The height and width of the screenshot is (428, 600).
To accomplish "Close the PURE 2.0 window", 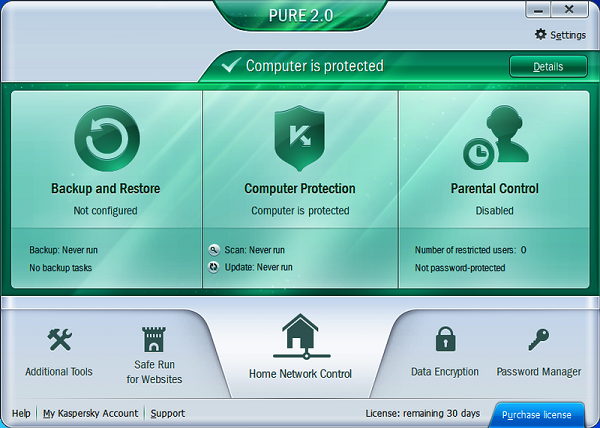I will 569,10.
